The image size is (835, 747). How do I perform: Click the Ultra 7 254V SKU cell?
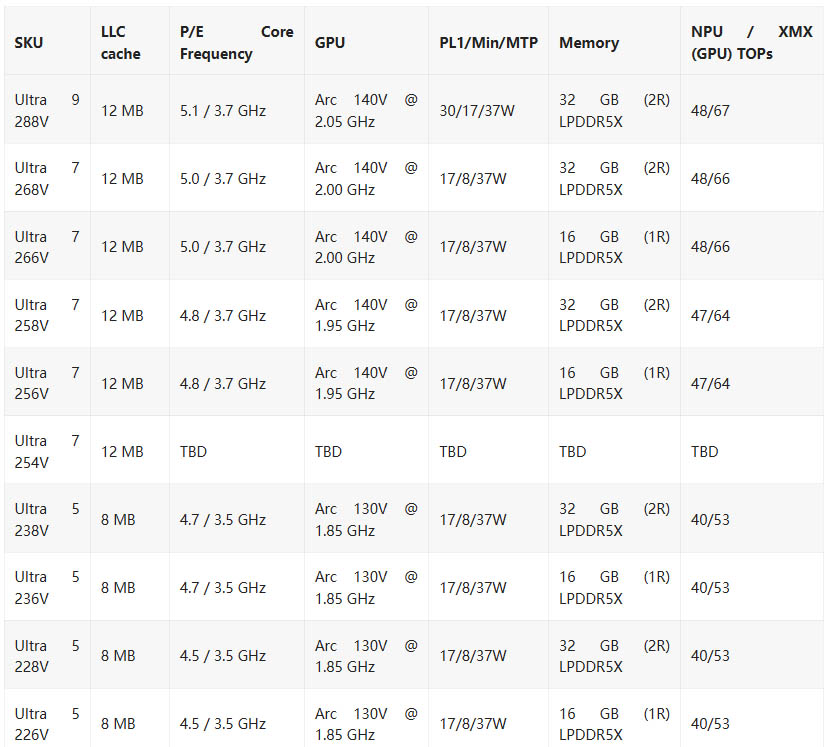pos(46,452)
